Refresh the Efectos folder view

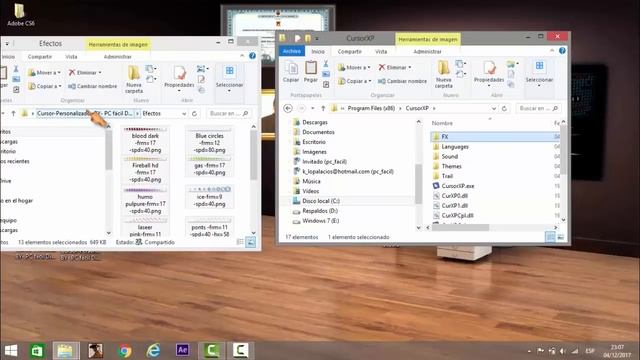(x=194, y=113)
